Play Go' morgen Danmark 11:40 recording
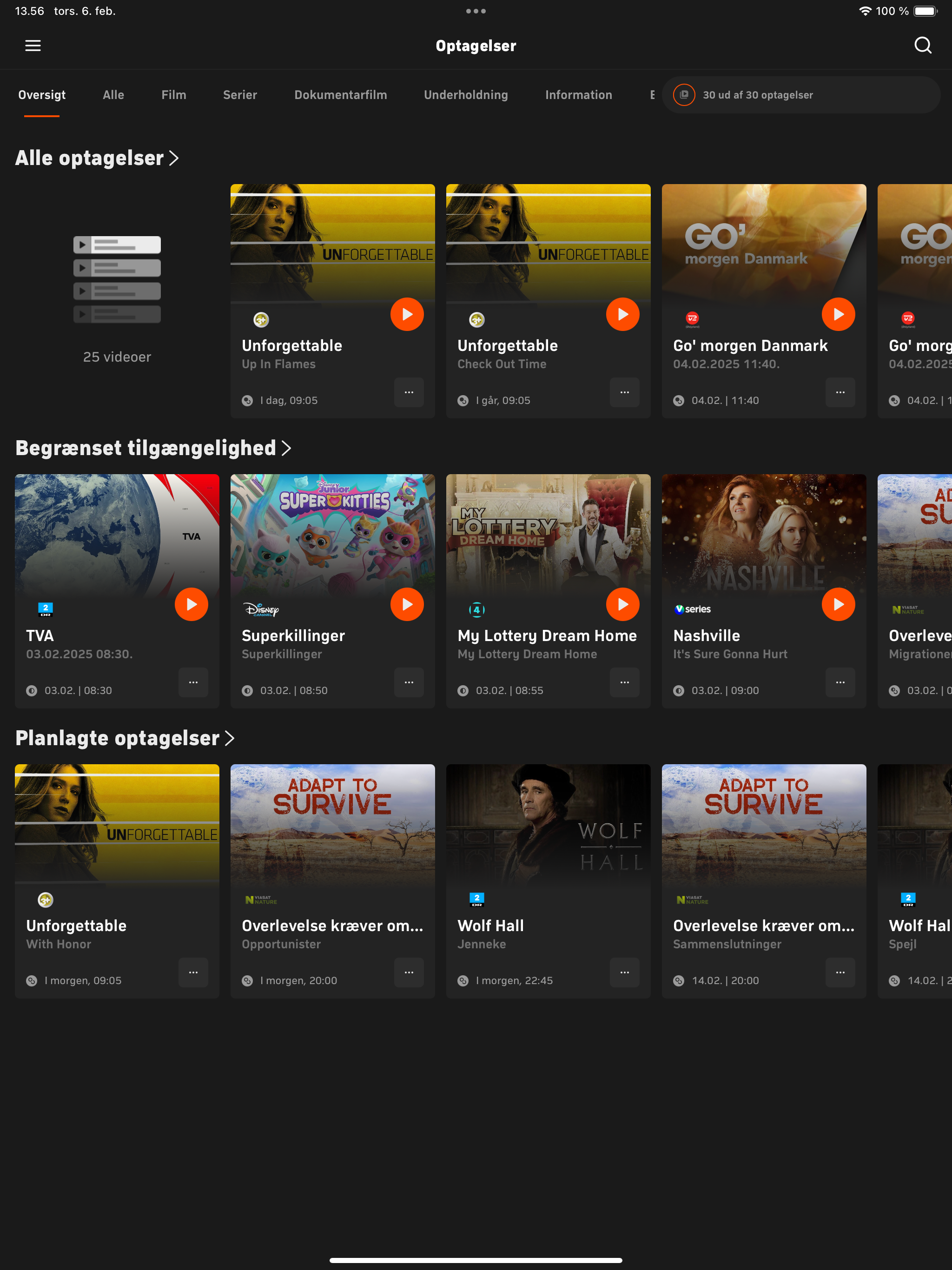The image size is (952, 1270). pyautogui.click(x=838, y=314)
